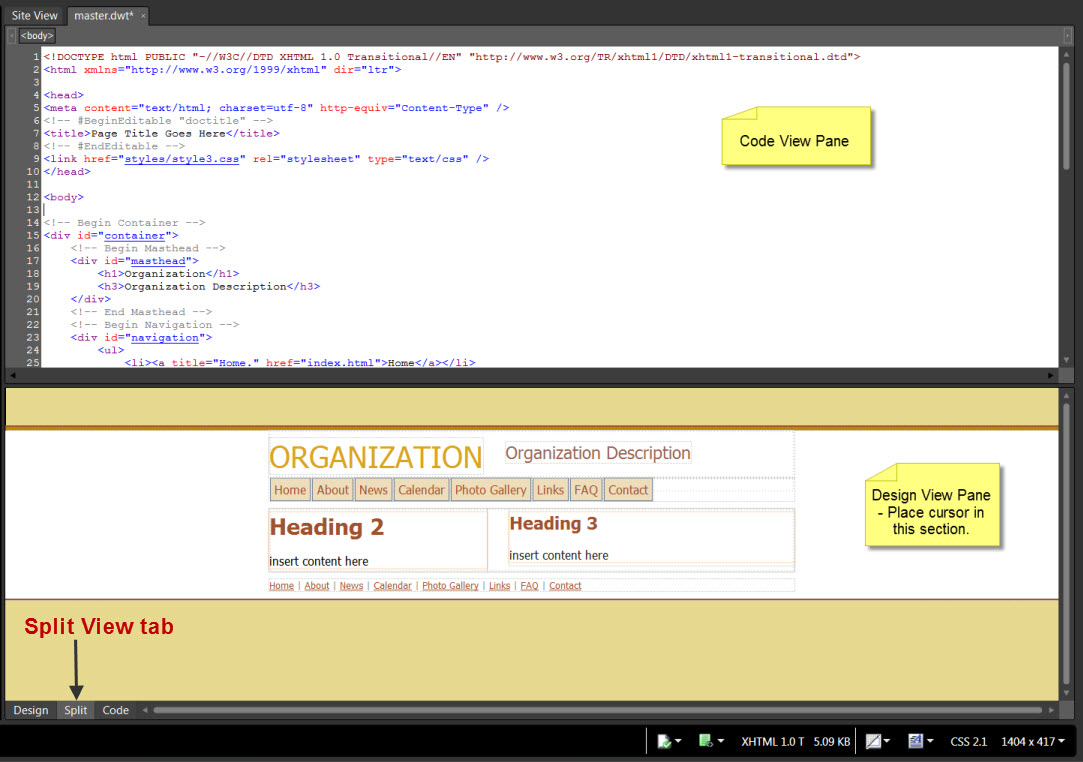Place cursor in the Heading 3 text
Viewport: 1083px width, 762px height.
click(x=553, y=524)
